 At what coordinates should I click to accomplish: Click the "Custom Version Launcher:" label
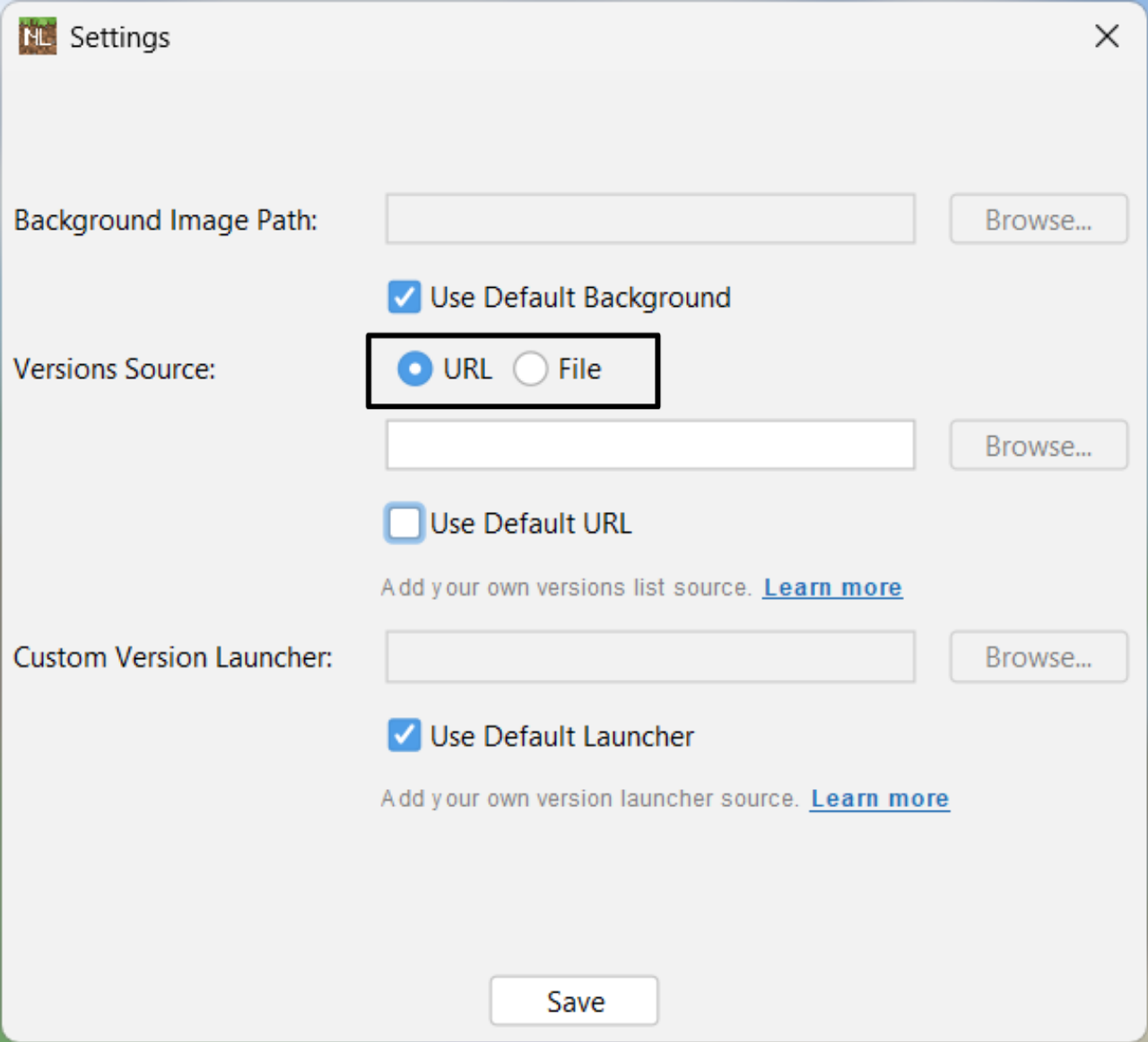[173, 657]
